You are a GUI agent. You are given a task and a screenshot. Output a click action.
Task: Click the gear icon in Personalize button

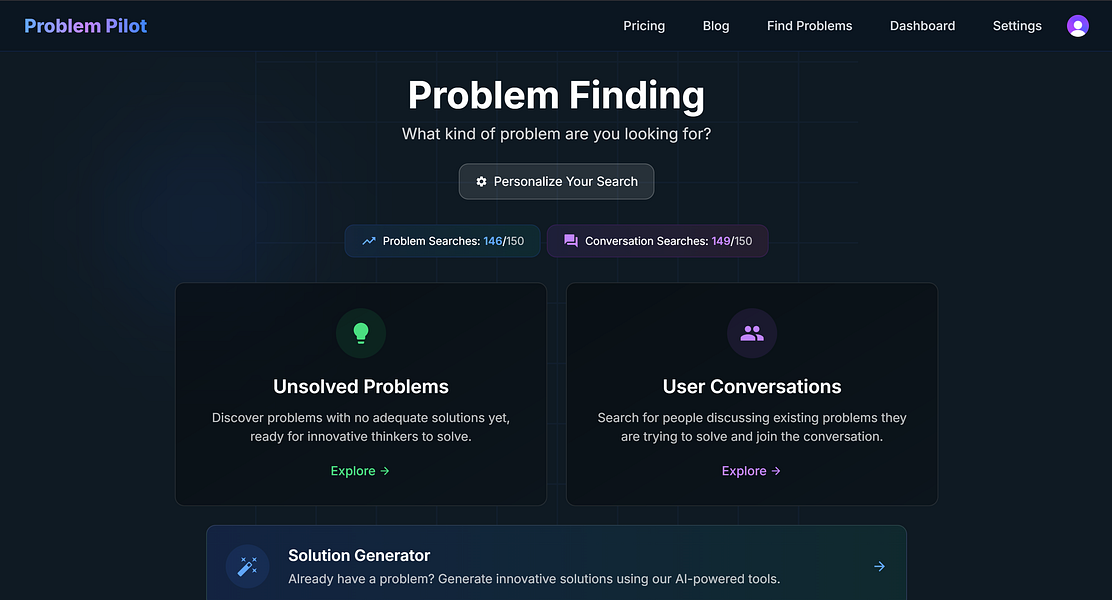[481, 182]
